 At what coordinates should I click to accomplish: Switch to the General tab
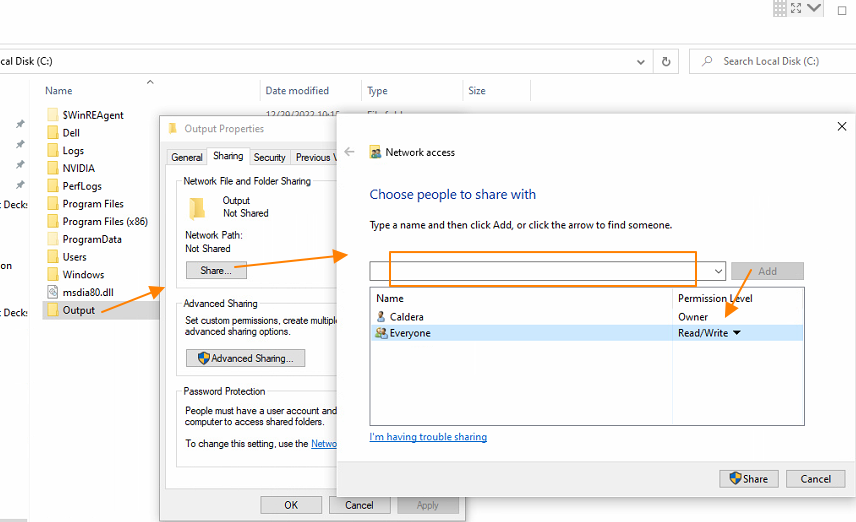pyautogui.click(x=187, y=157)
